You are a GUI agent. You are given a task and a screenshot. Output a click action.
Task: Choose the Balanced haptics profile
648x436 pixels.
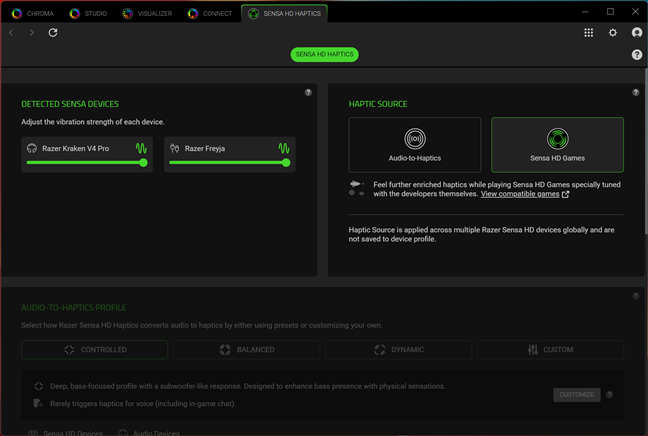click(247, 350)
